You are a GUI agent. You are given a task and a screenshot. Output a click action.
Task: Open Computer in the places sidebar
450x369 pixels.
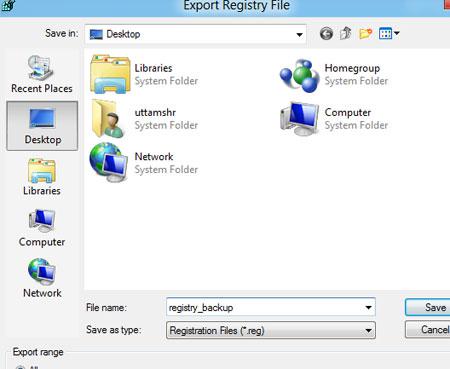(42, 228)
